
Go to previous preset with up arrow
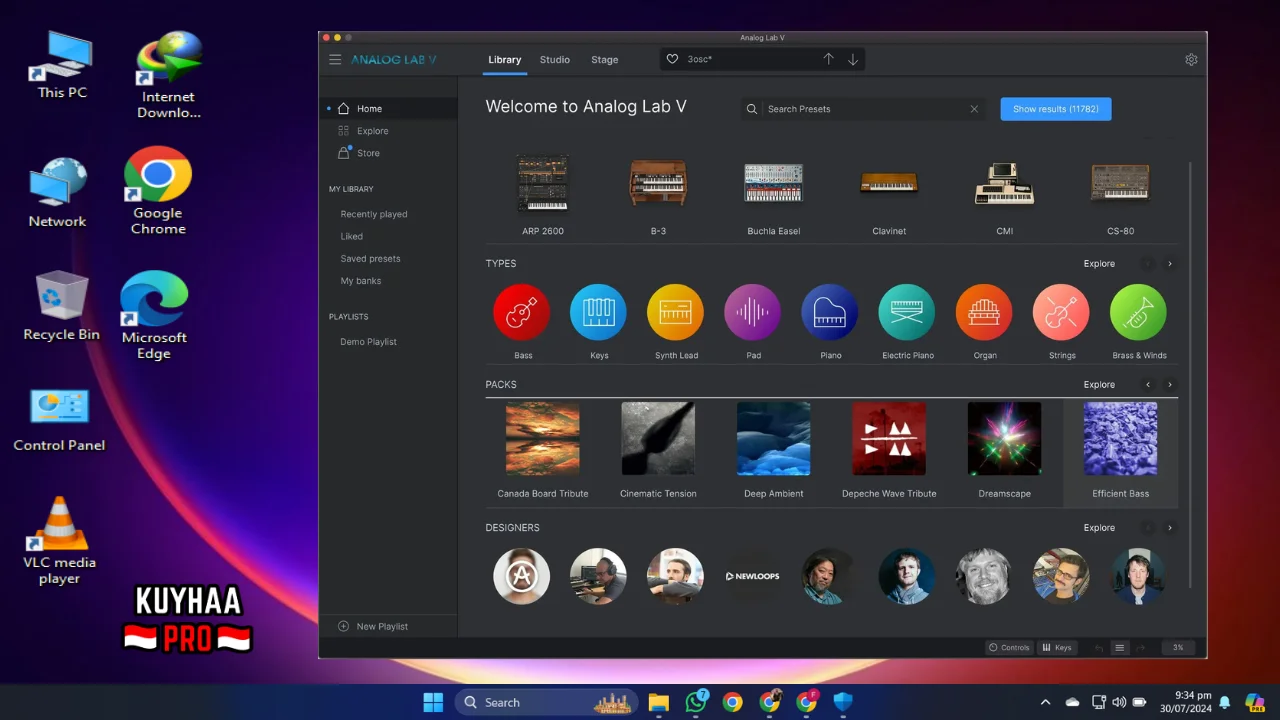(828, 60)
